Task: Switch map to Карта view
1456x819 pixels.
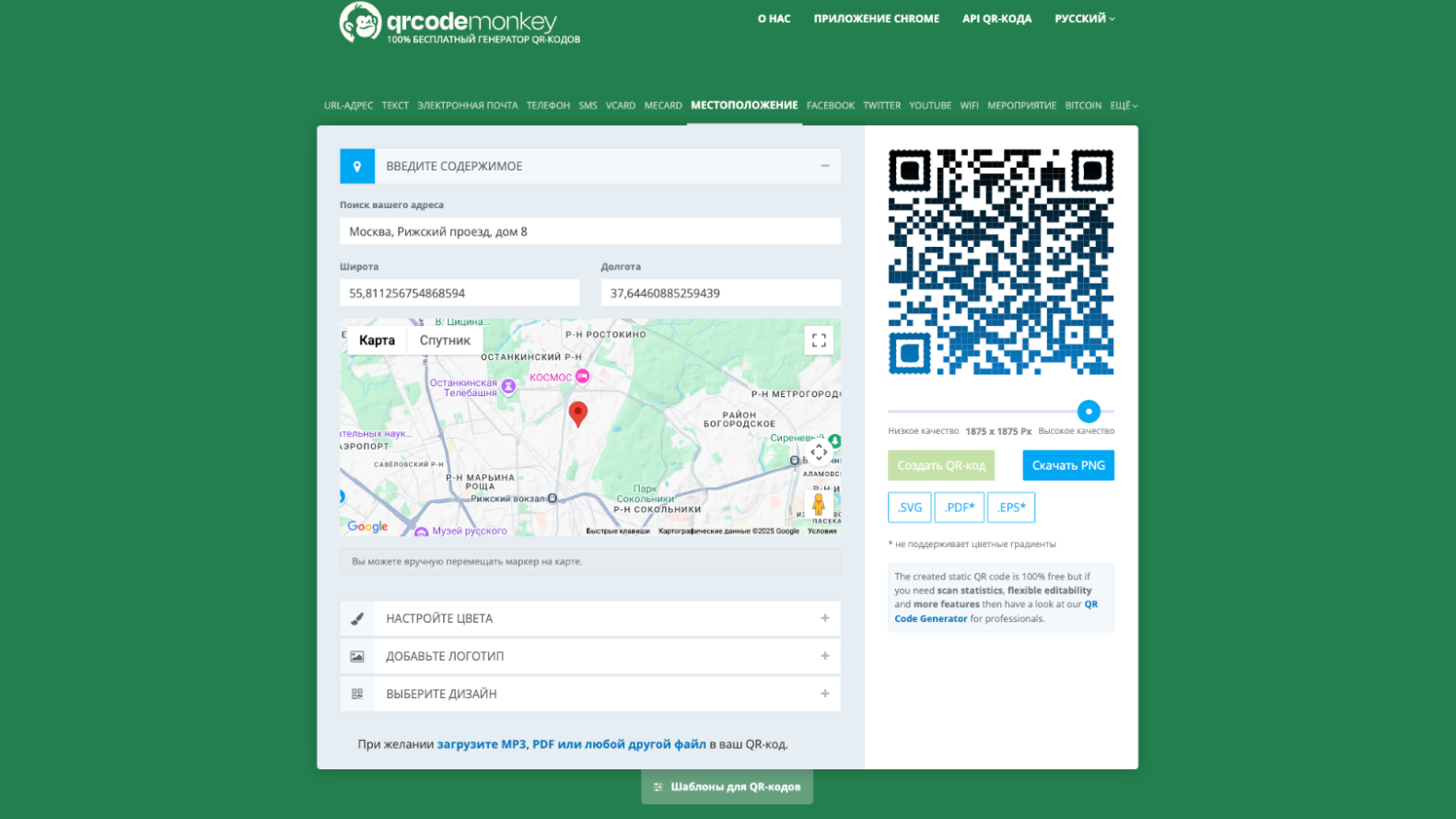Action: pos(377,341)
